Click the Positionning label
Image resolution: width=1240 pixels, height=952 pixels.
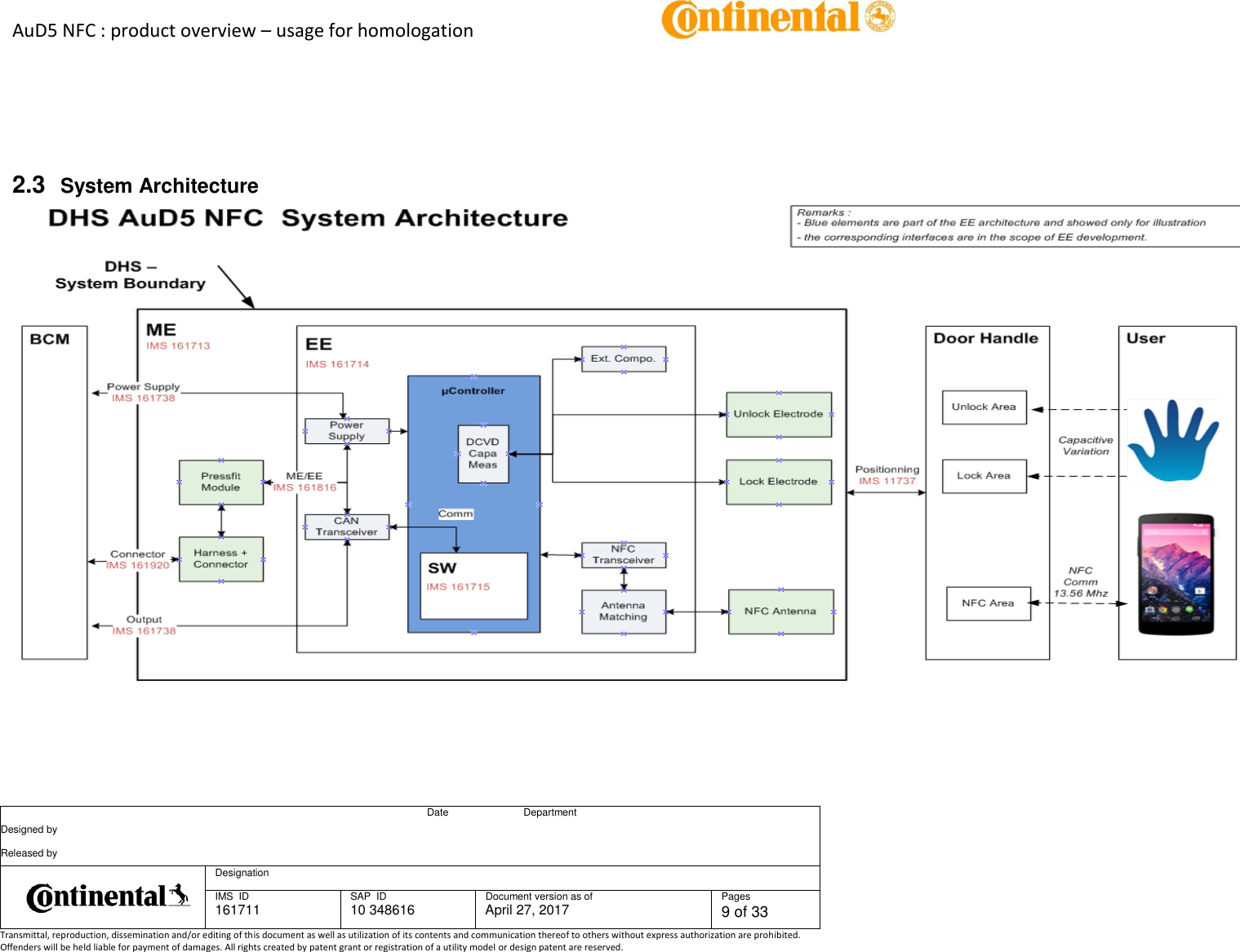point(887,470)
